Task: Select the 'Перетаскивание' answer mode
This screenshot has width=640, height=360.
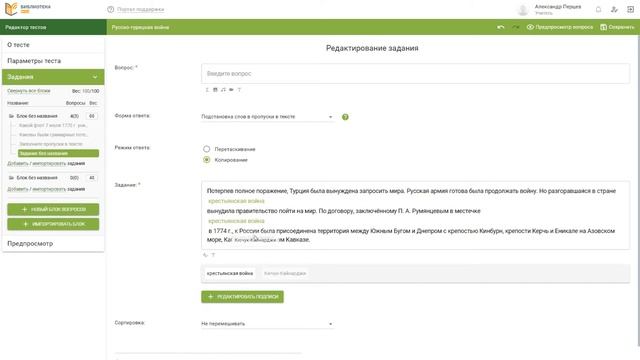Action: (207, 149)
